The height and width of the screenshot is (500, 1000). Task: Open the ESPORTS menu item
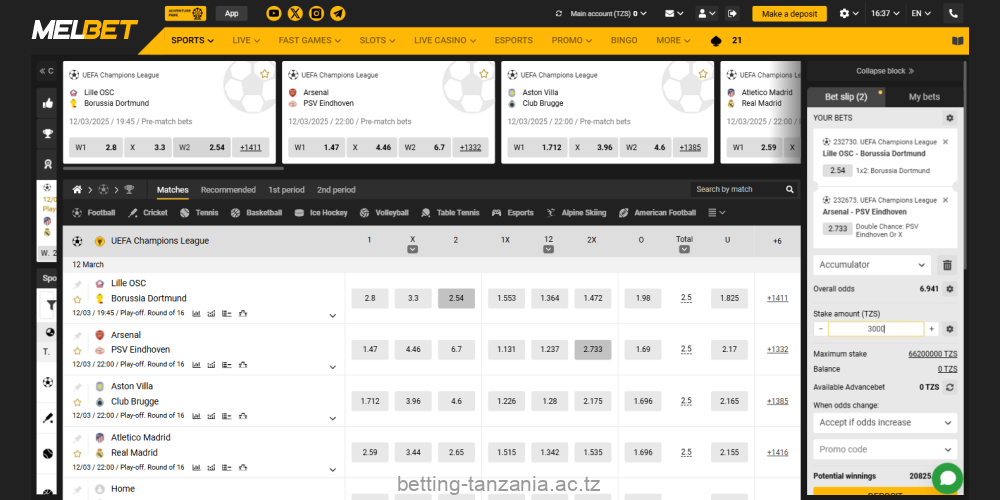513,40
